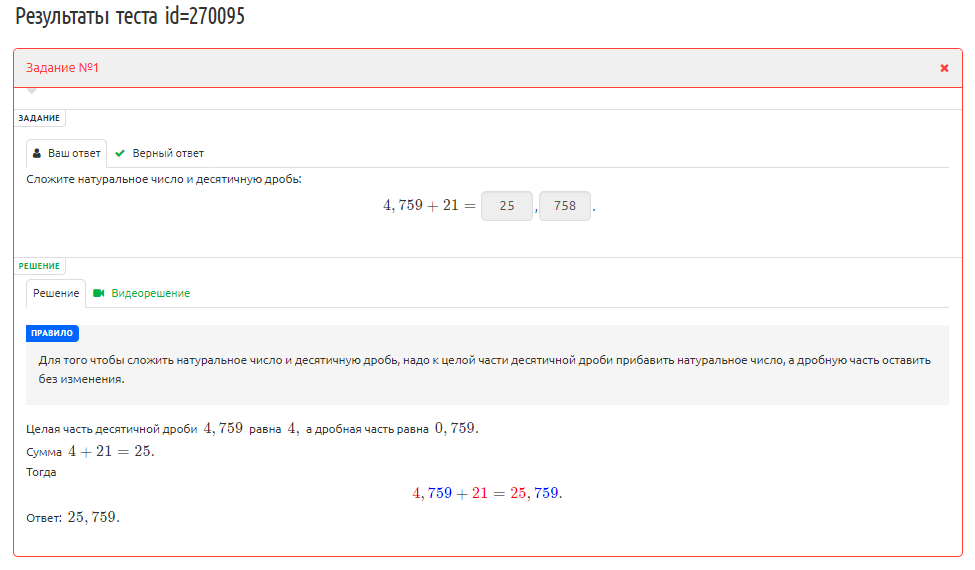The width and height of the screenshot is (975, 570).
Task: Click the green РЕШЕНИЕ section label
Action: [39, 266]
